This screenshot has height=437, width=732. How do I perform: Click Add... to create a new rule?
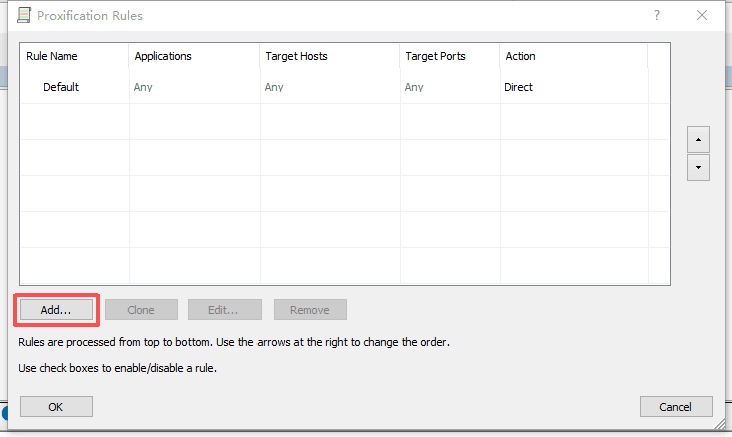pos(56,310)
